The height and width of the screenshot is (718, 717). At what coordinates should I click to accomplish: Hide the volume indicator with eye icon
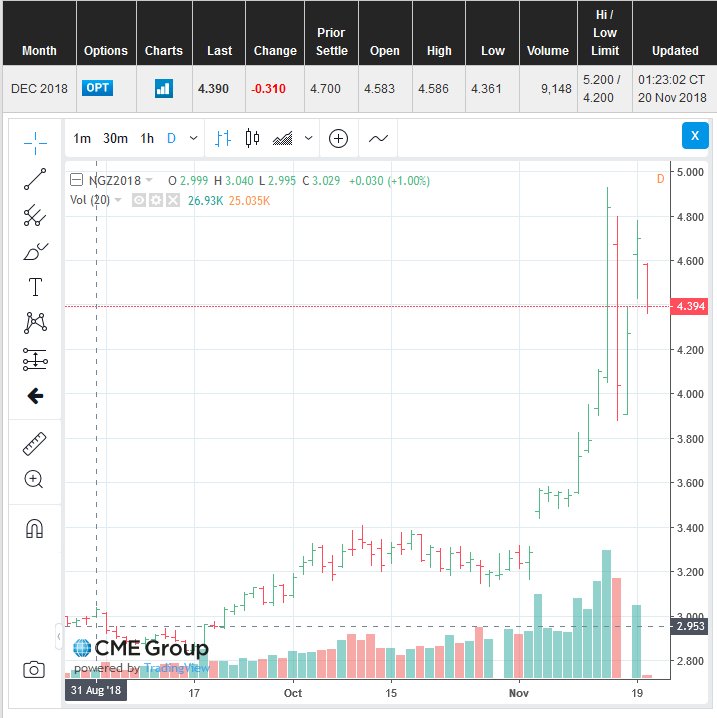click(x=139, y=200)
